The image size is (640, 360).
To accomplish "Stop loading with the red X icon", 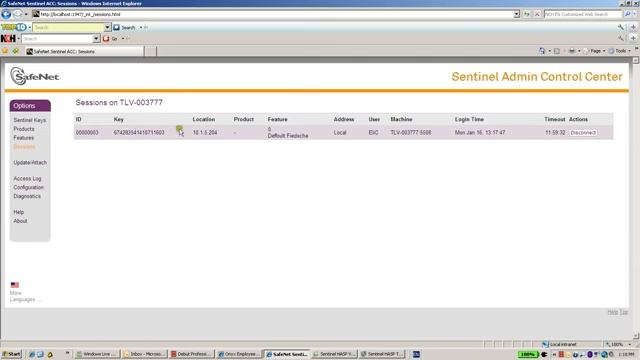I will click(537, 14).
